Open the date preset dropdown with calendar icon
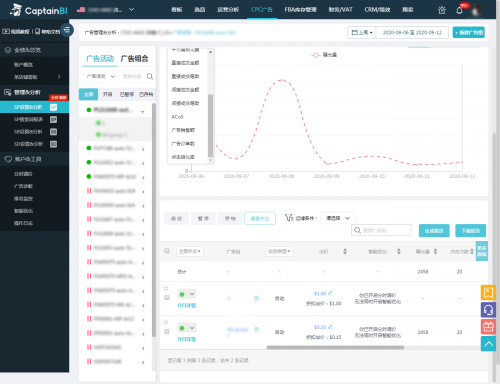 click(362, 32)
